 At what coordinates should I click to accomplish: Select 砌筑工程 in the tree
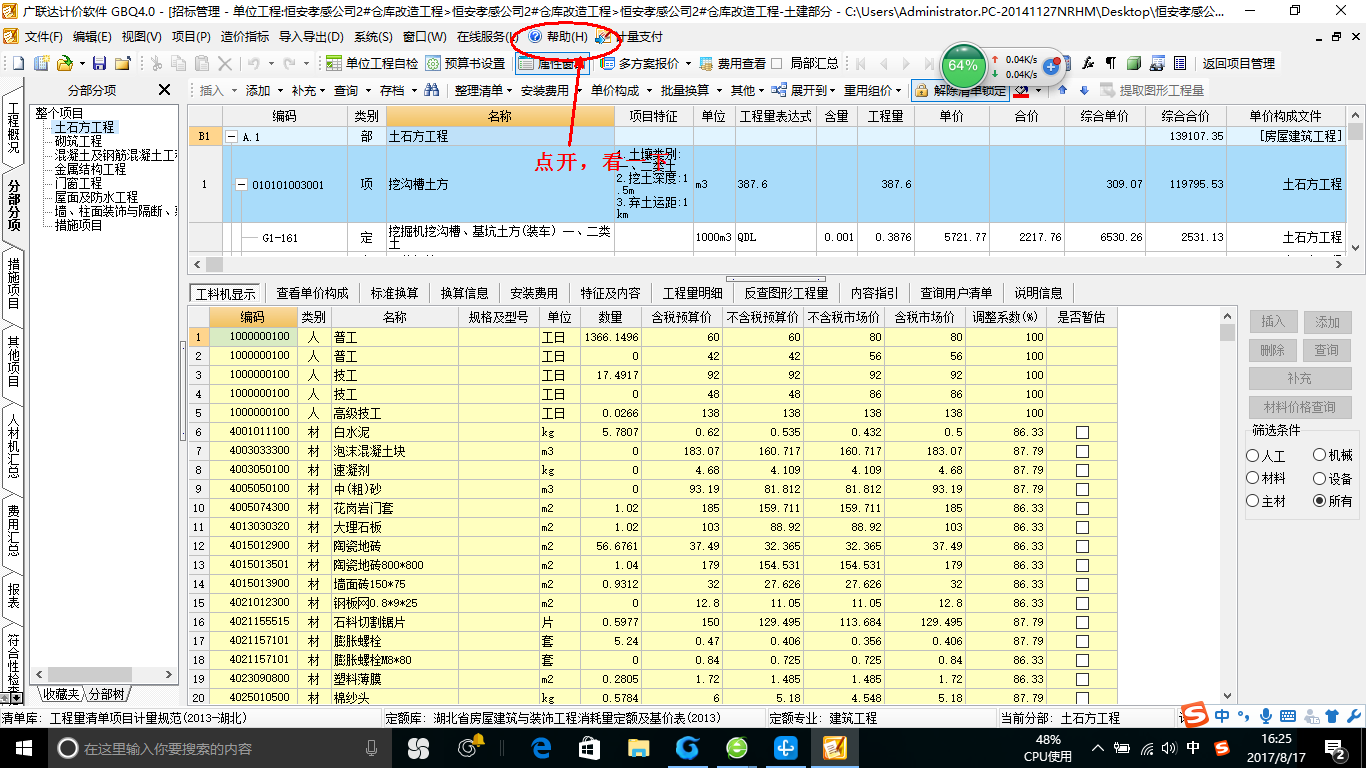pos(78,141)
